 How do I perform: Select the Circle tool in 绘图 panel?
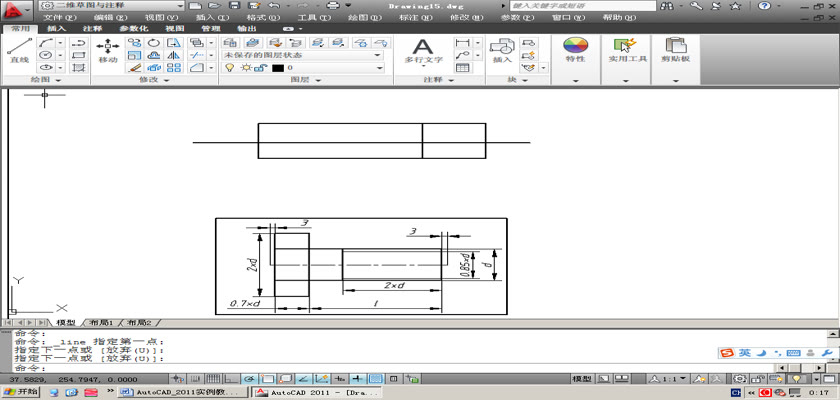(x=46, y=55)
